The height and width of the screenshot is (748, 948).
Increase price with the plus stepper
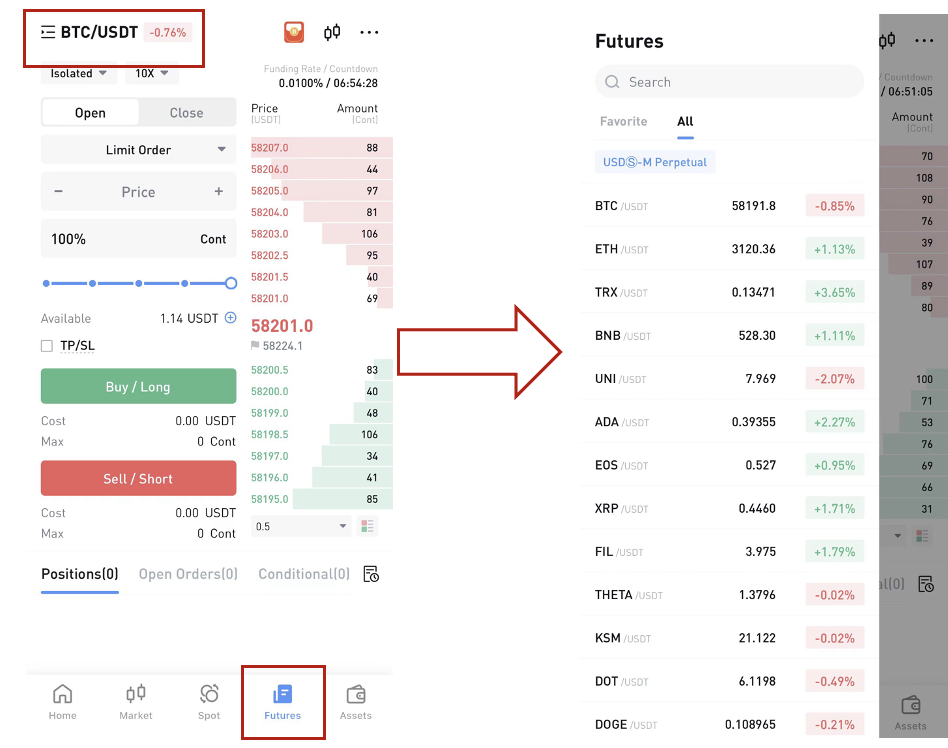pos(218,192)
